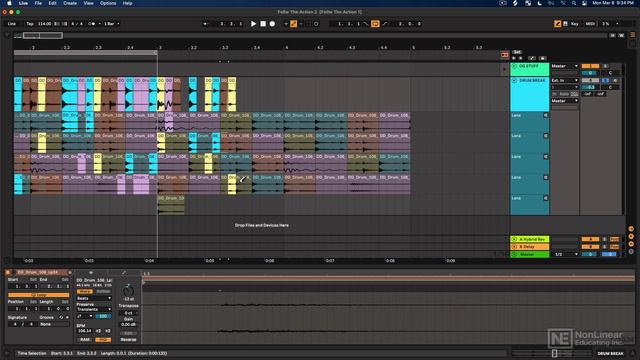This screenshot has width=640, height=360.
Task: Open the Beats warp mode dropdown
Action: (x=94, y=298)
